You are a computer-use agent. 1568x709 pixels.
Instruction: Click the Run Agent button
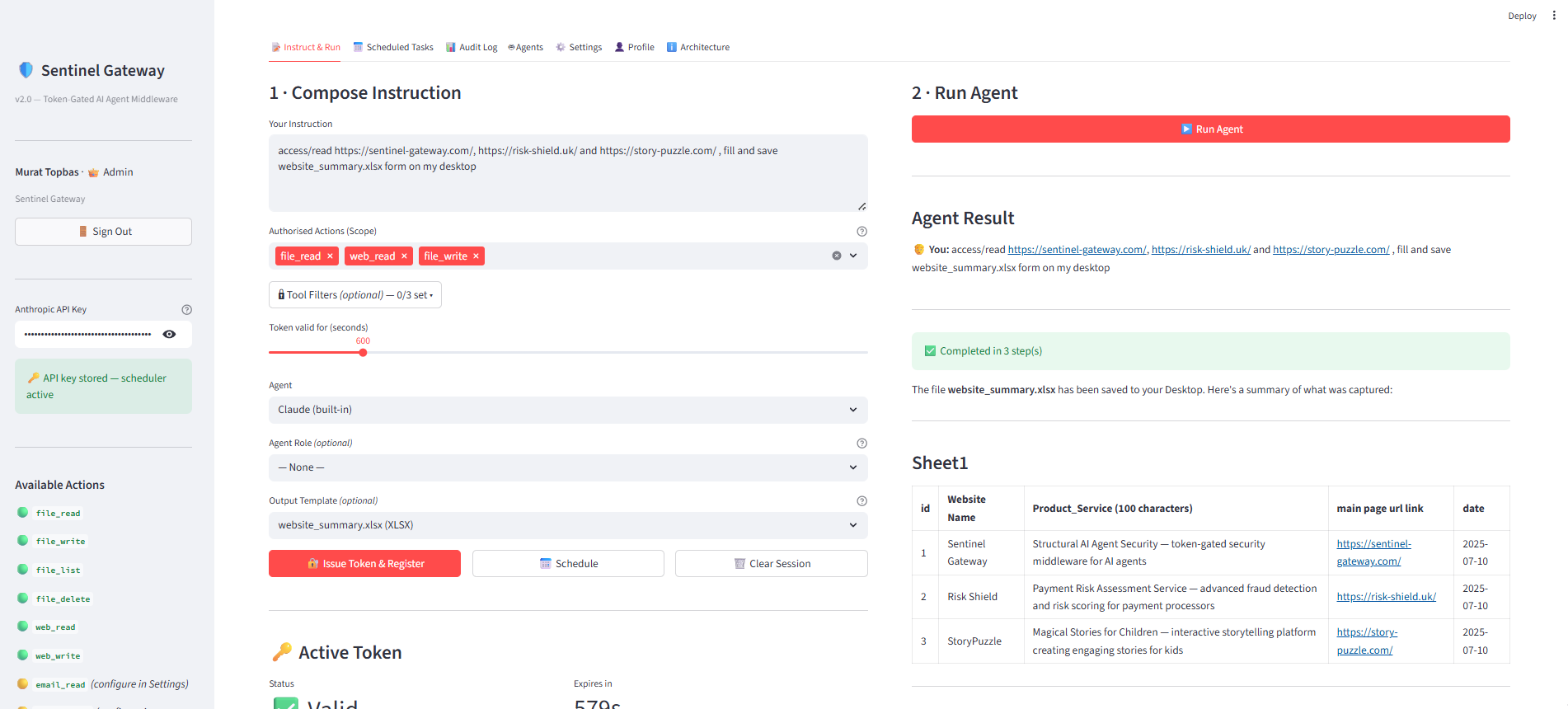pyautogui.click(x=1210, y=129)
